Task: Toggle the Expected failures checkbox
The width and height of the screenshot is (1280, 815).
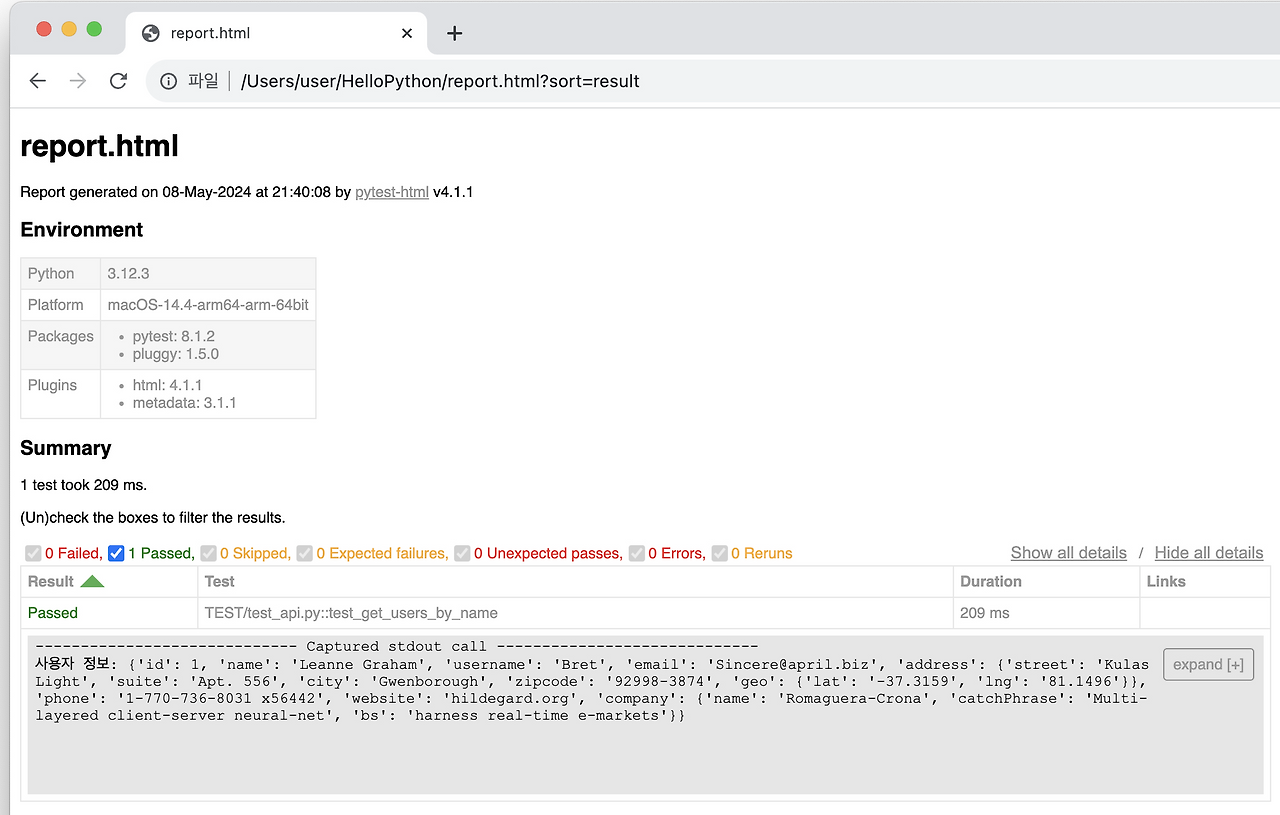Action: click(304, 553)
